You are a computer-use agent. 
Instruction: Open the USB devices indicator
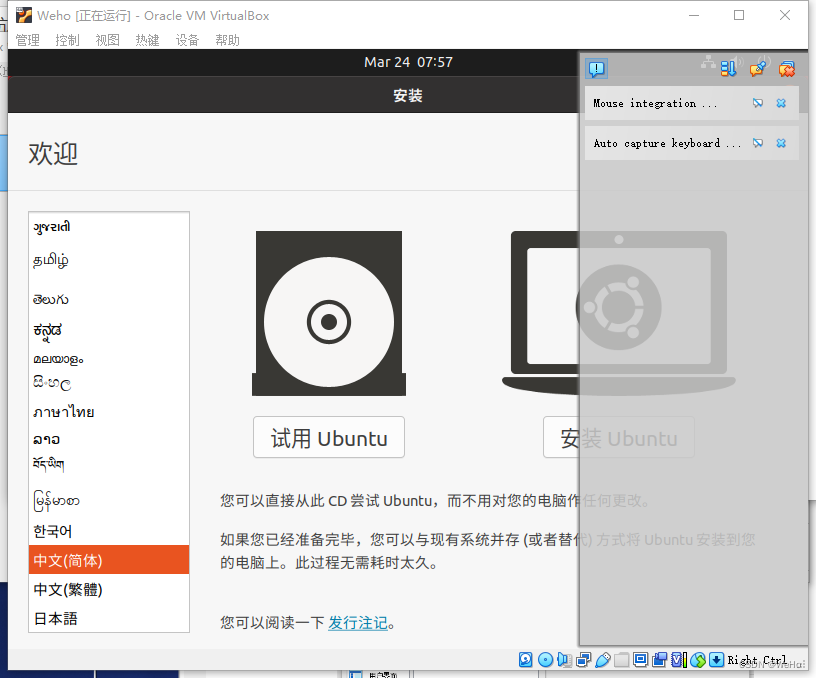pyautogui.click(x=603, y=660)
